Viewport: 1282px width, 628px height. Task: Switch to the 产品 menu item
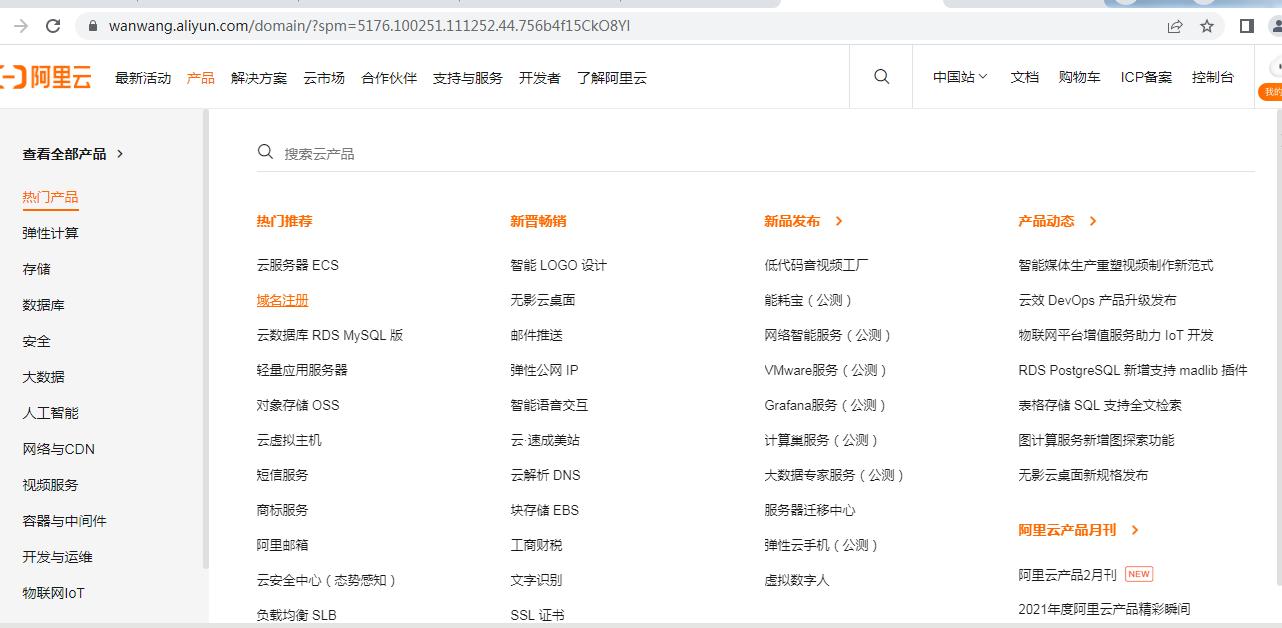click(199, 77)
